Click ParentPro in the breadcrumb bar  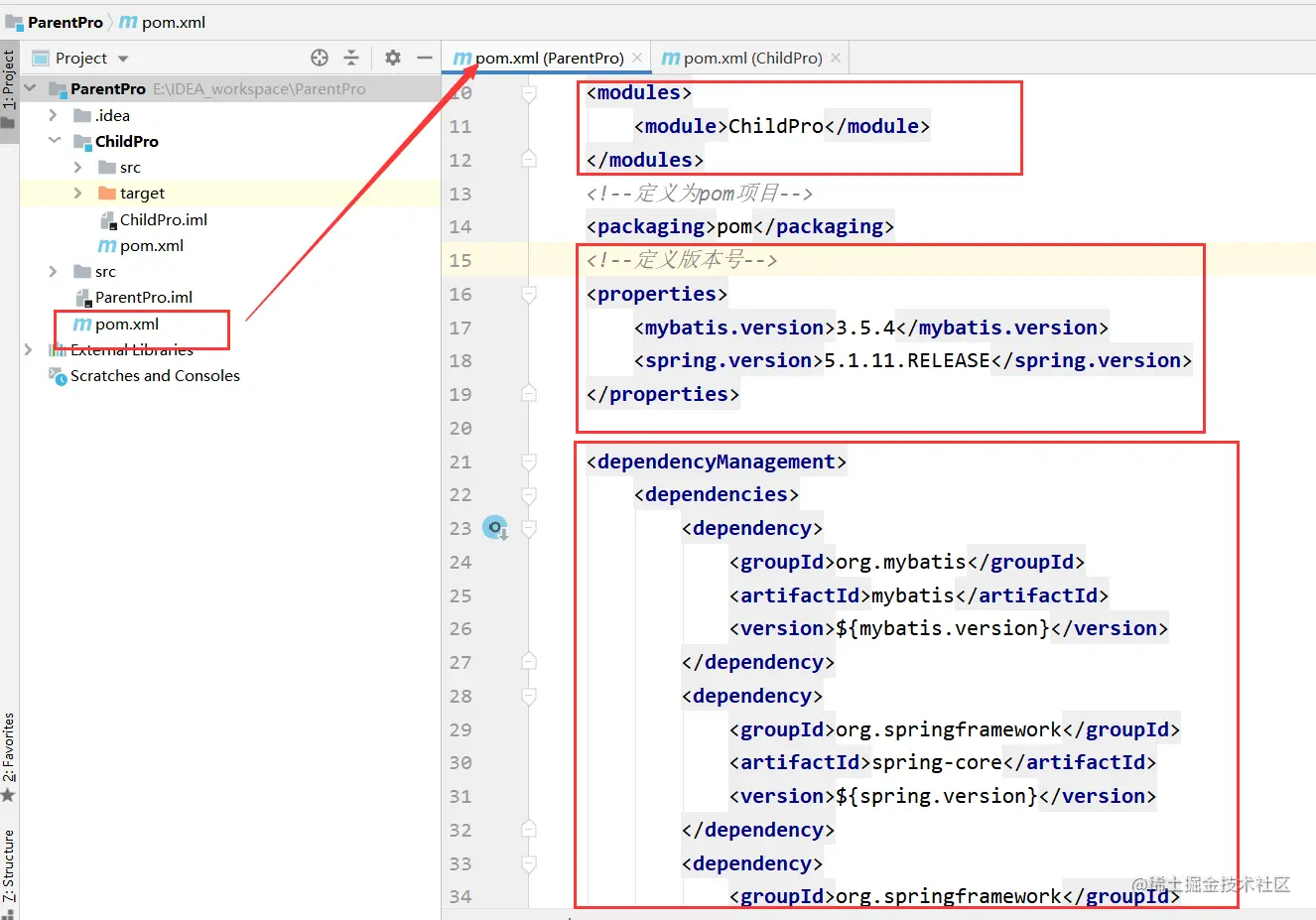coord(55,22)
